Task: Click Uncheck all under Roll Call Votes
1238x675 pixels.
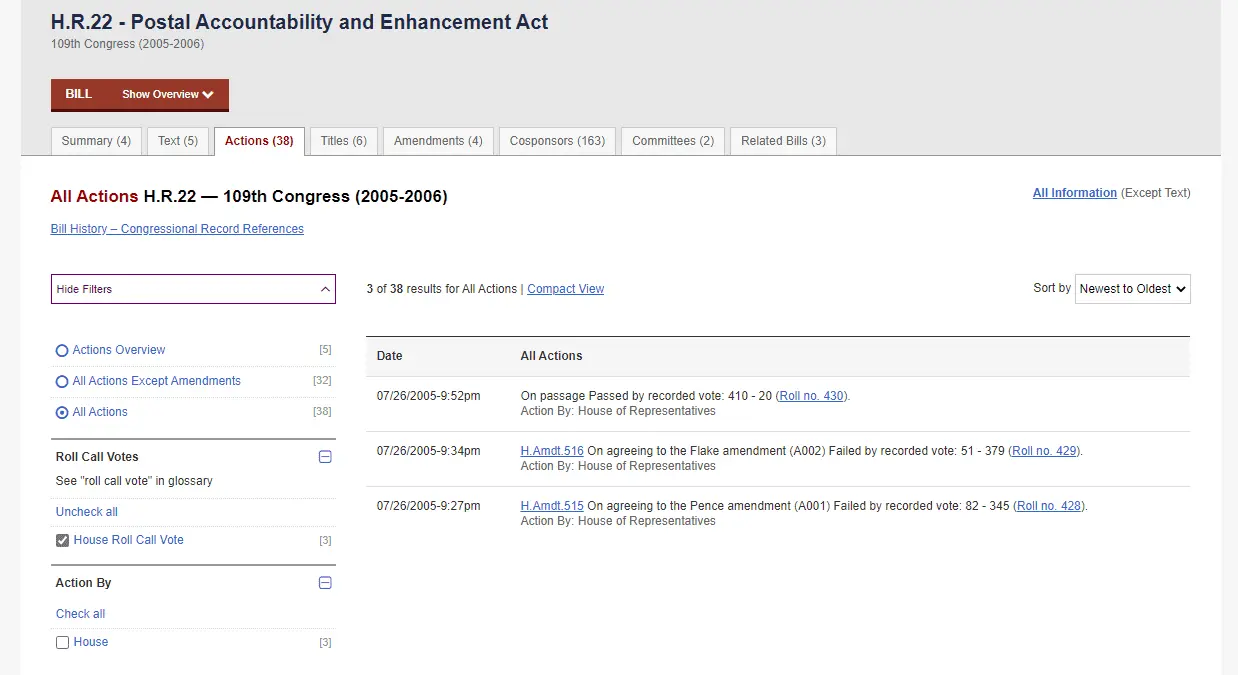Action: (87, 512)
